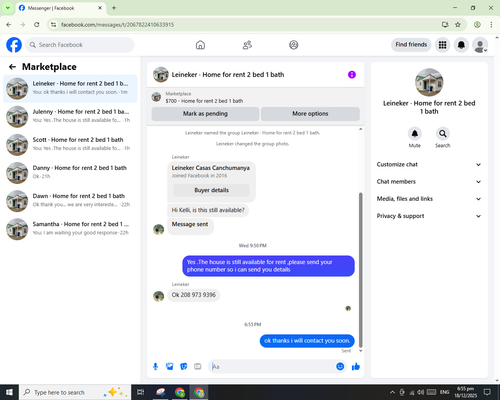Go back in browser history
The width and height of the screenshot is (500, 400).
pos(9,24)
